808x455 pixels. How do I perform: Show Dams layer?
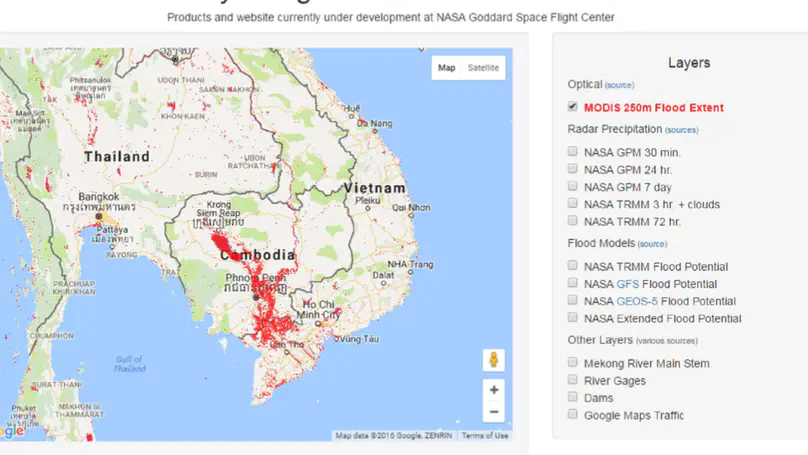click(573, 397)
